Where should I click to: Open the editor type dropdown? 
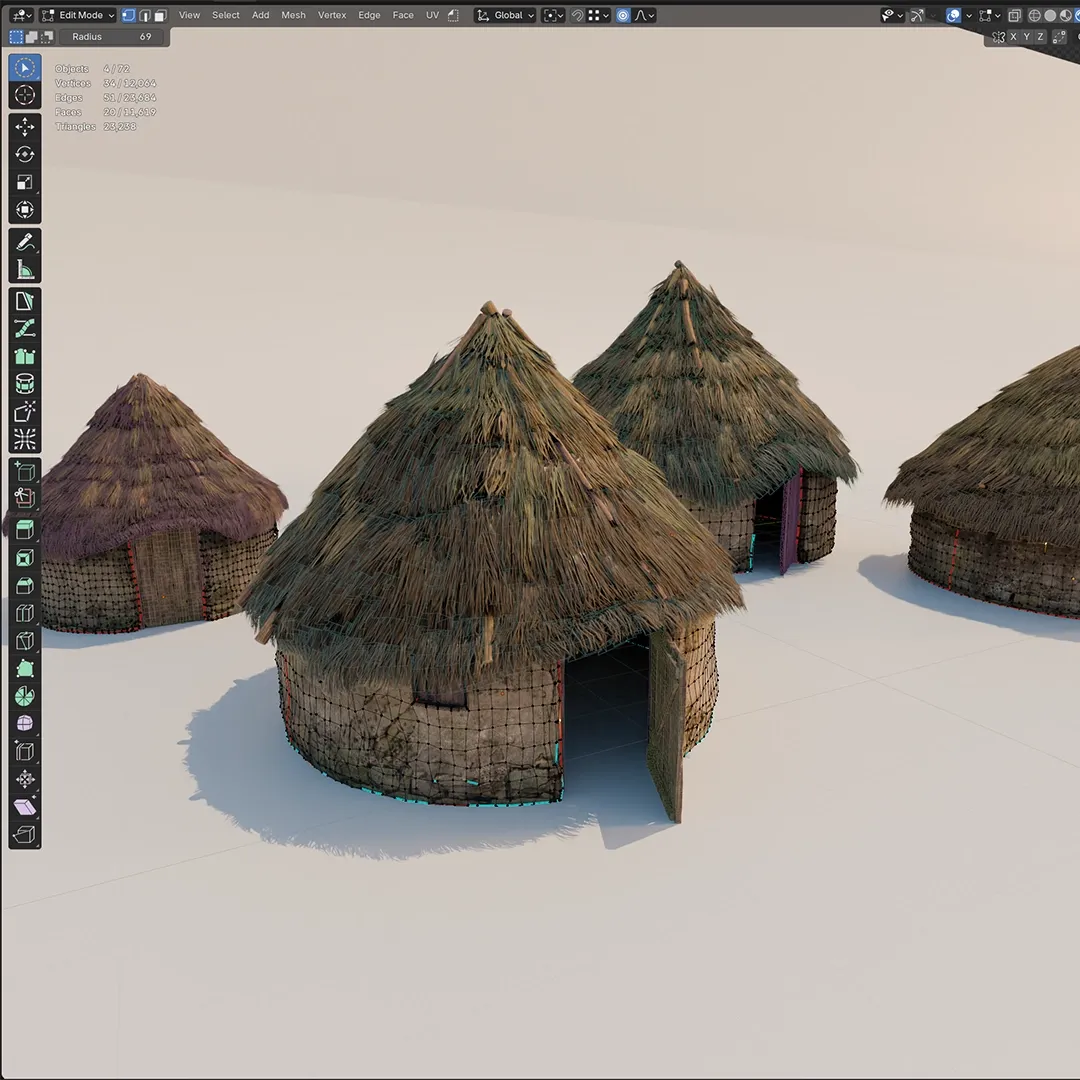(x=21, y=15)
